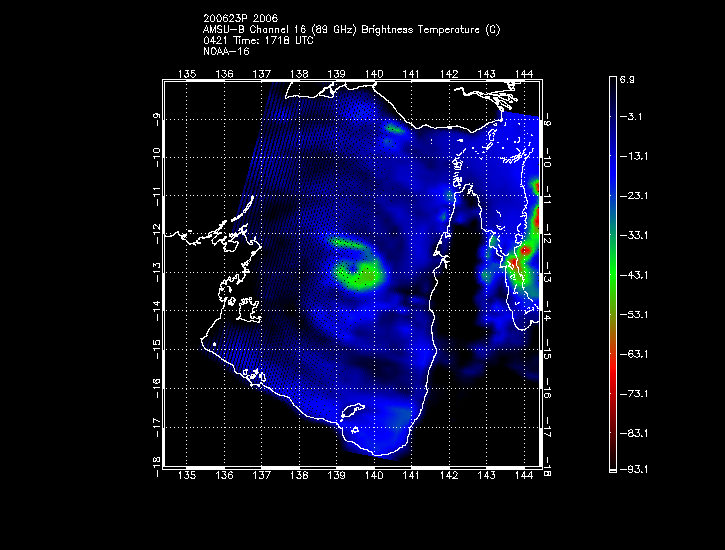Click the red hot spot near the right map edge

[x=515, y=261]
